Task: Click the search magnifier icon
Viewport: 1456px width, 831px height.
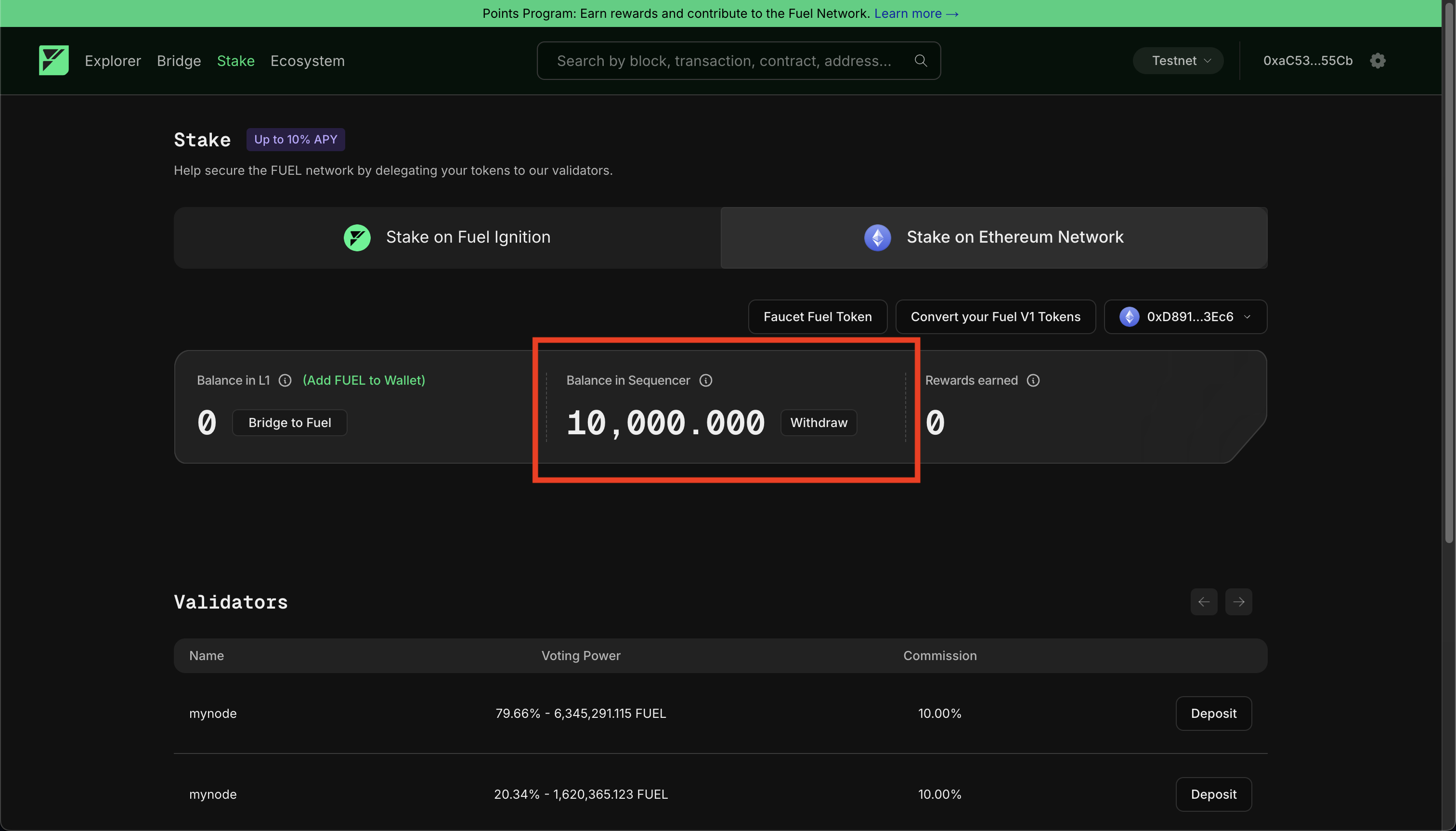Action: [920, 61]
